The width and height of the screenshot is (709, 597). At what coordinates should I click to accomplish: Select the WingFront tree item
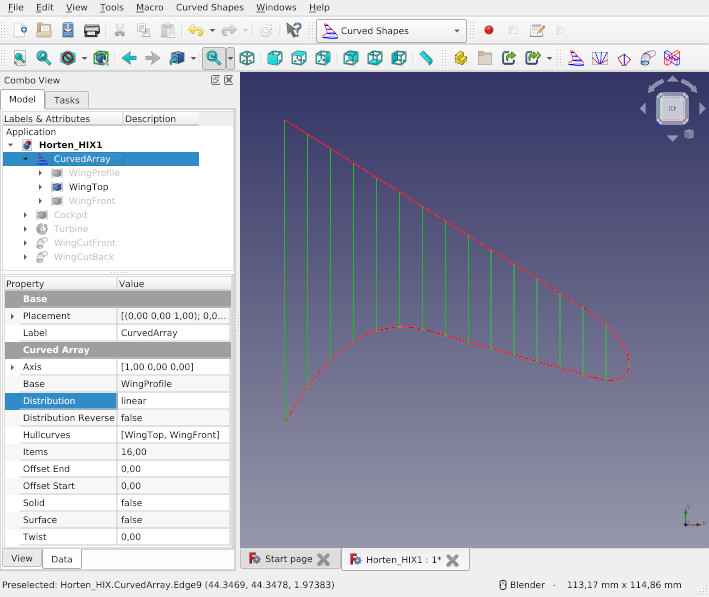[x=92, y=201]
